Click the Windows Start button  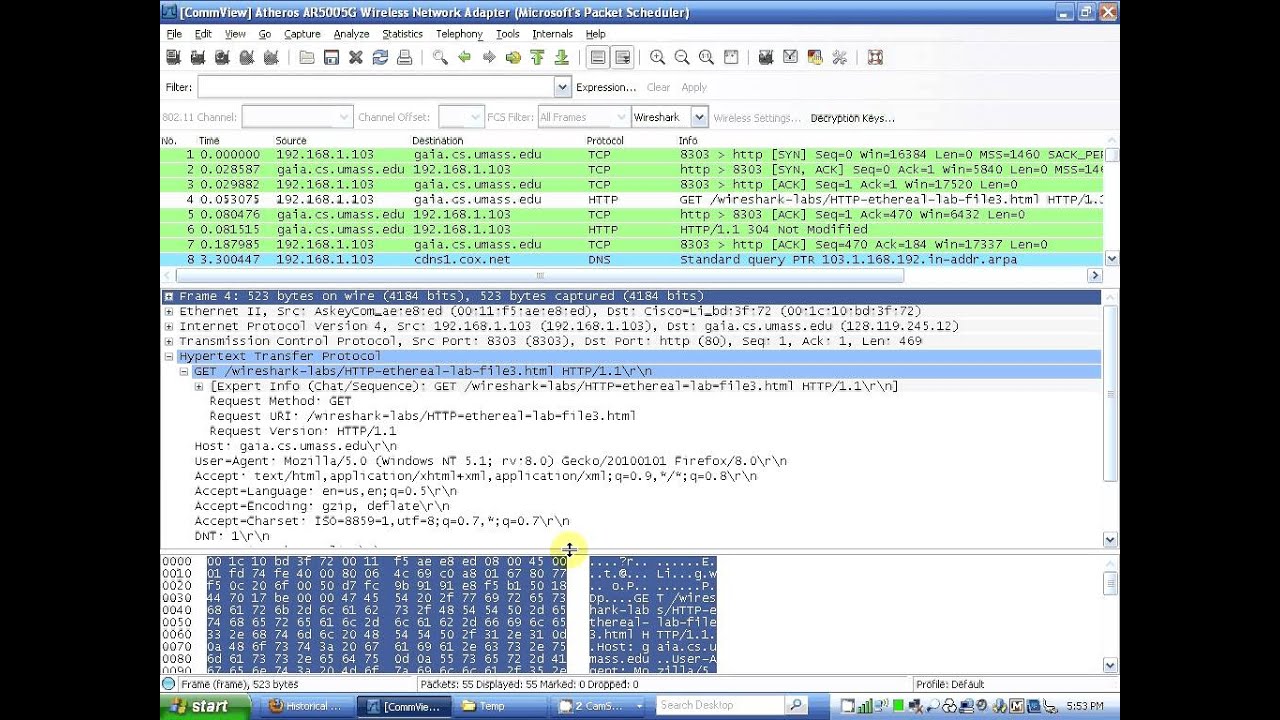(205, 706)
